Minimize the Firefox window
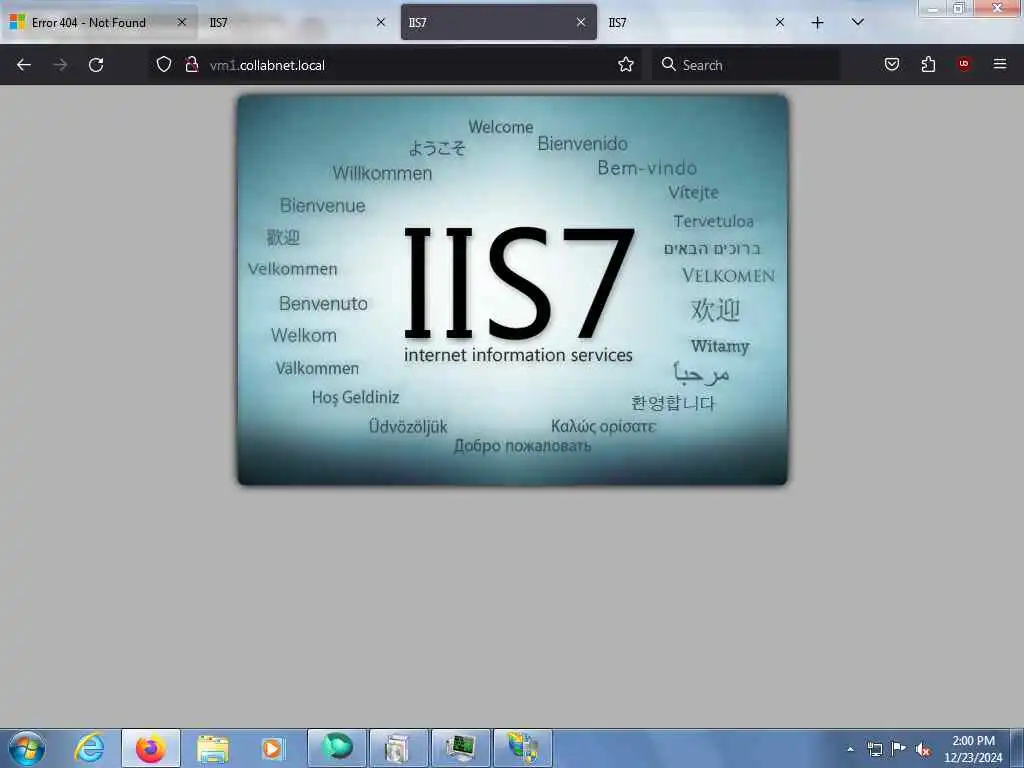Screen dimensions: 1024x768 pyautogui.click(x=933, y=8)
